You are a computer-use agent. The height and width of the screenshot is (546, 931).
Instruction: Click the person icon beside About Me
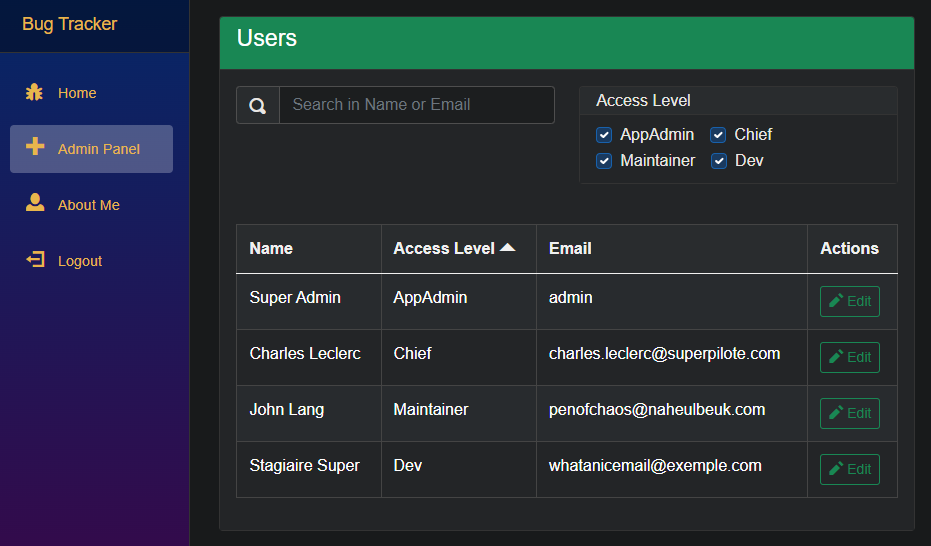(35, 202)
